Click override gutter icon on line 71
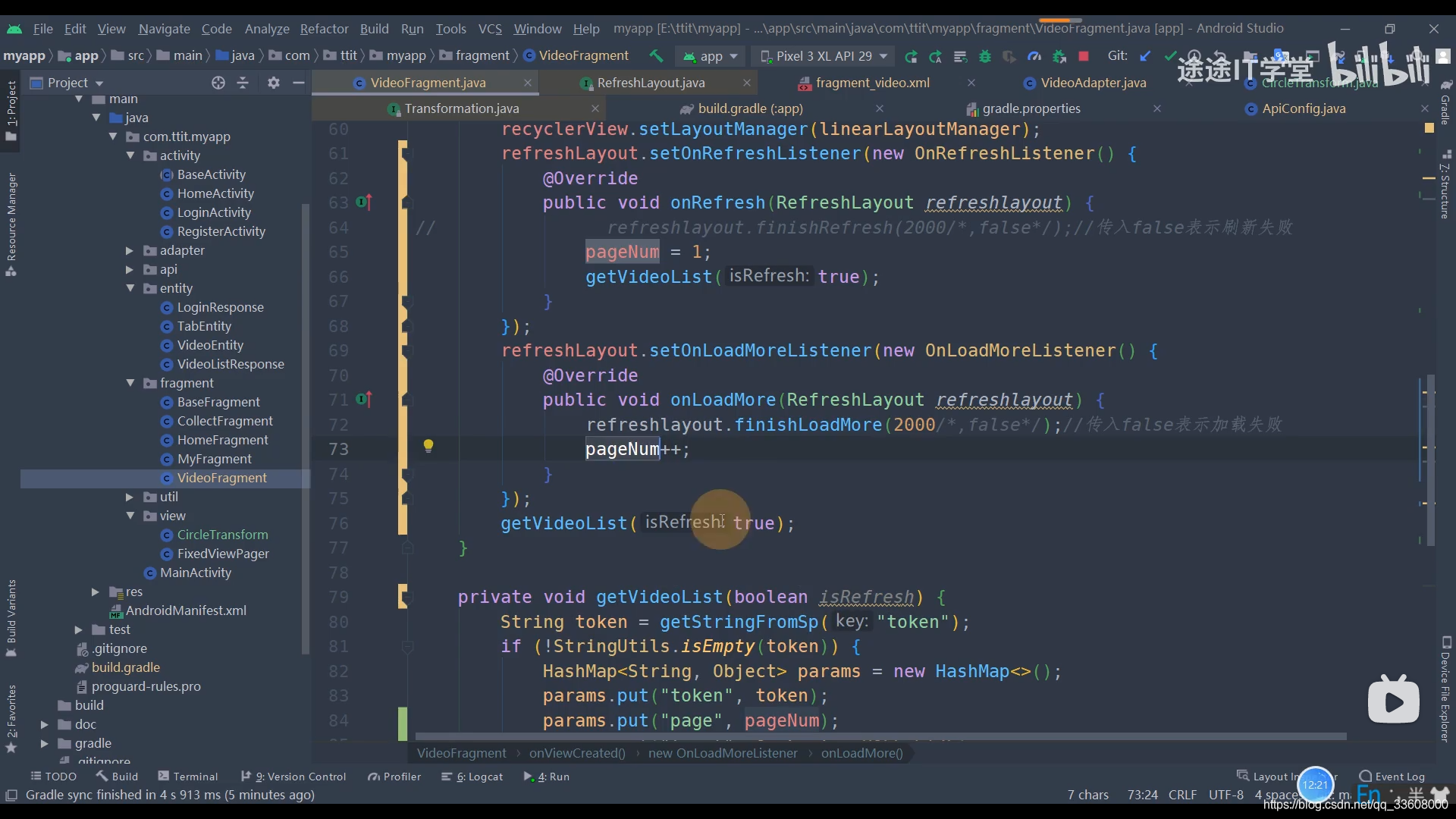This screenshot has height=819, width=1456. 365,399
